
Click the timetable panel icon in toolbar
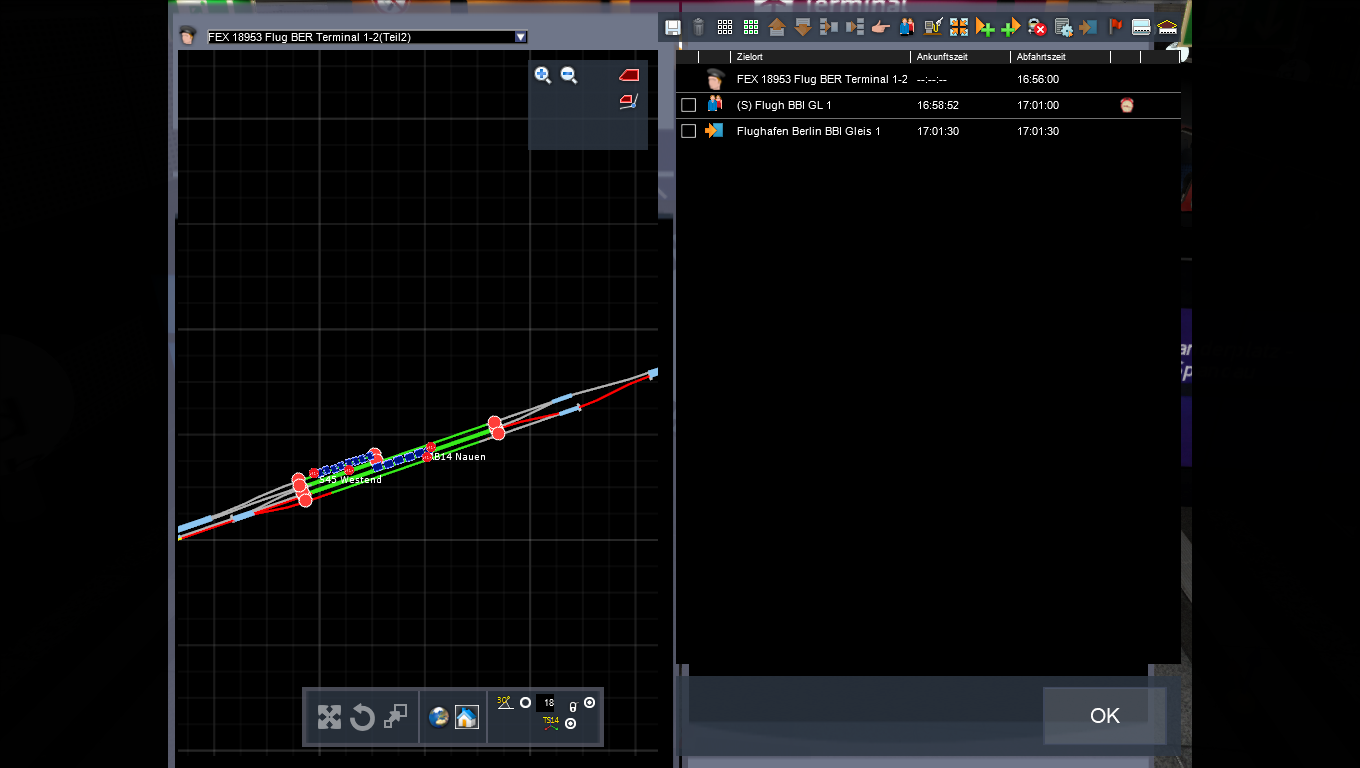1141,28
